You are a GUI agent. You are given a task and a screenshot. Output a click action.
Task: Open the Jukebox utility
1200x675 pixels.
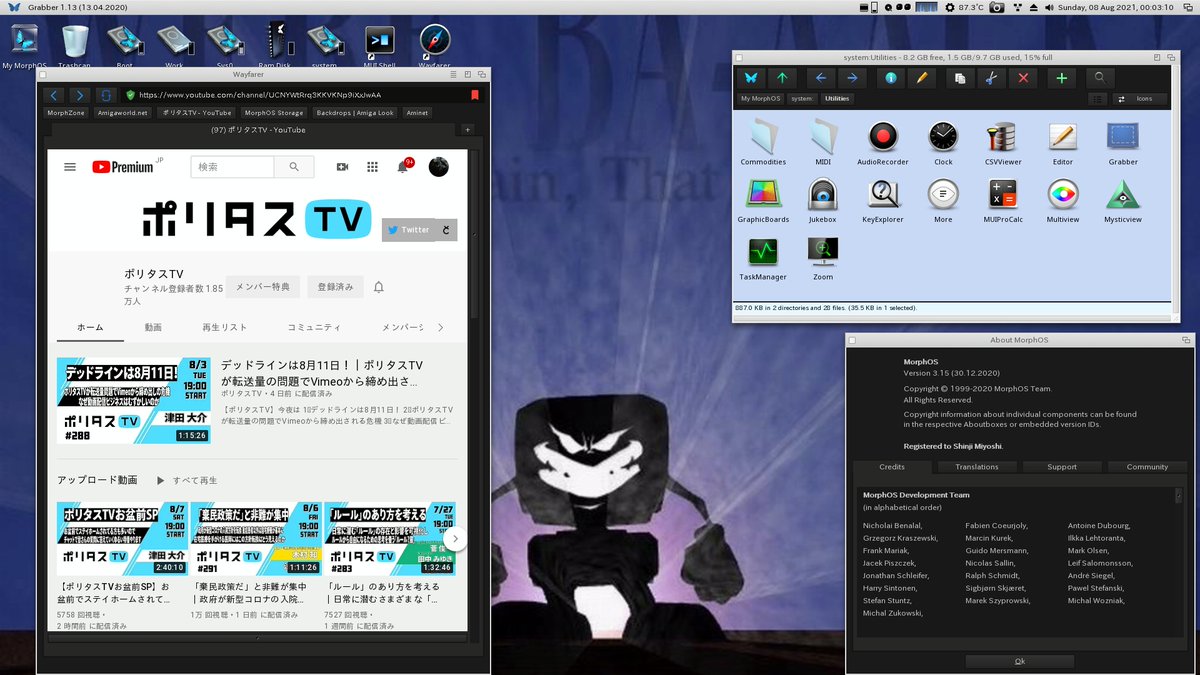822,200
